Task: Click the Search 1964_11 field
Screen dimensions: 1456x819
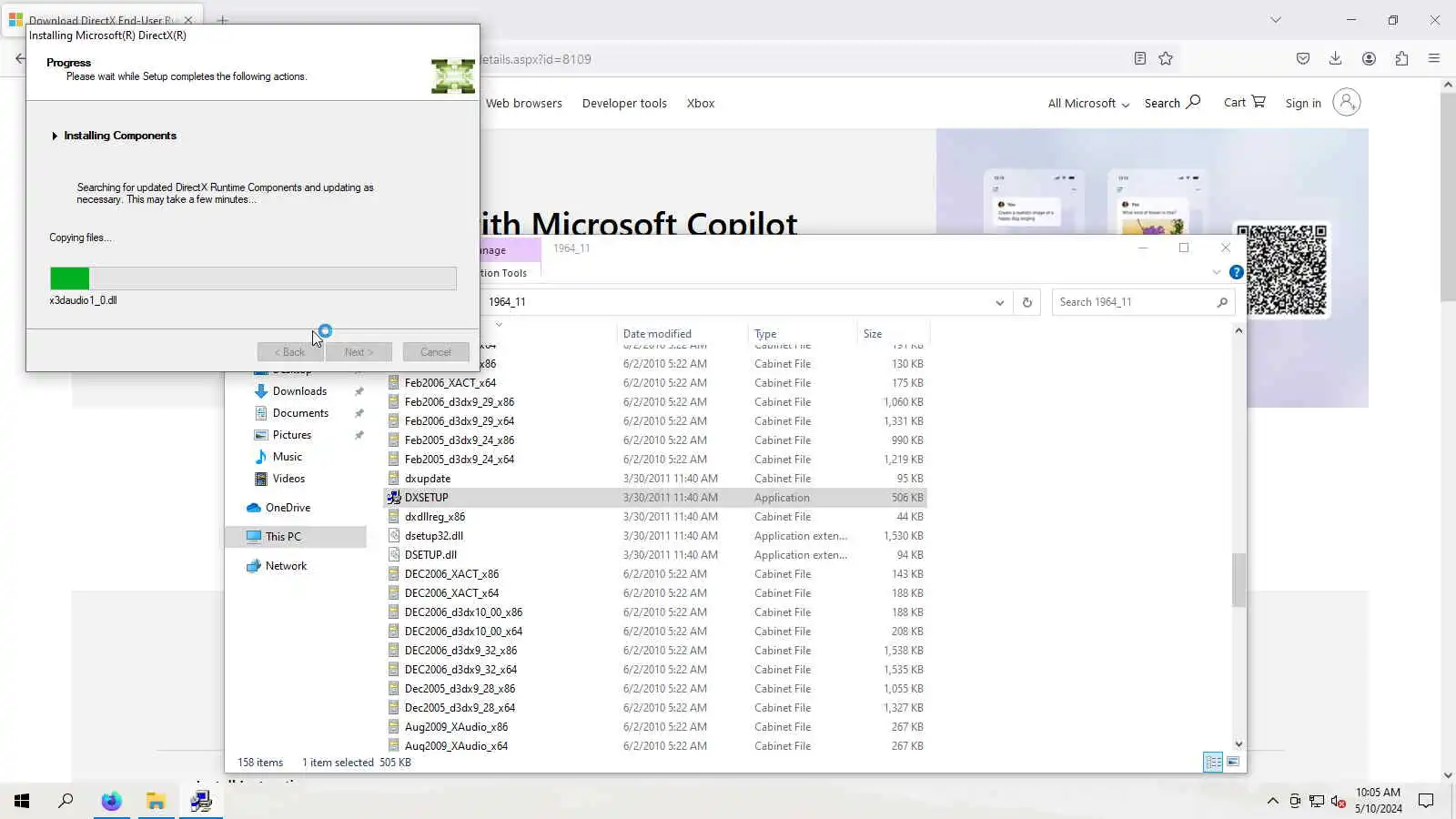Action: coord(1143,302)
